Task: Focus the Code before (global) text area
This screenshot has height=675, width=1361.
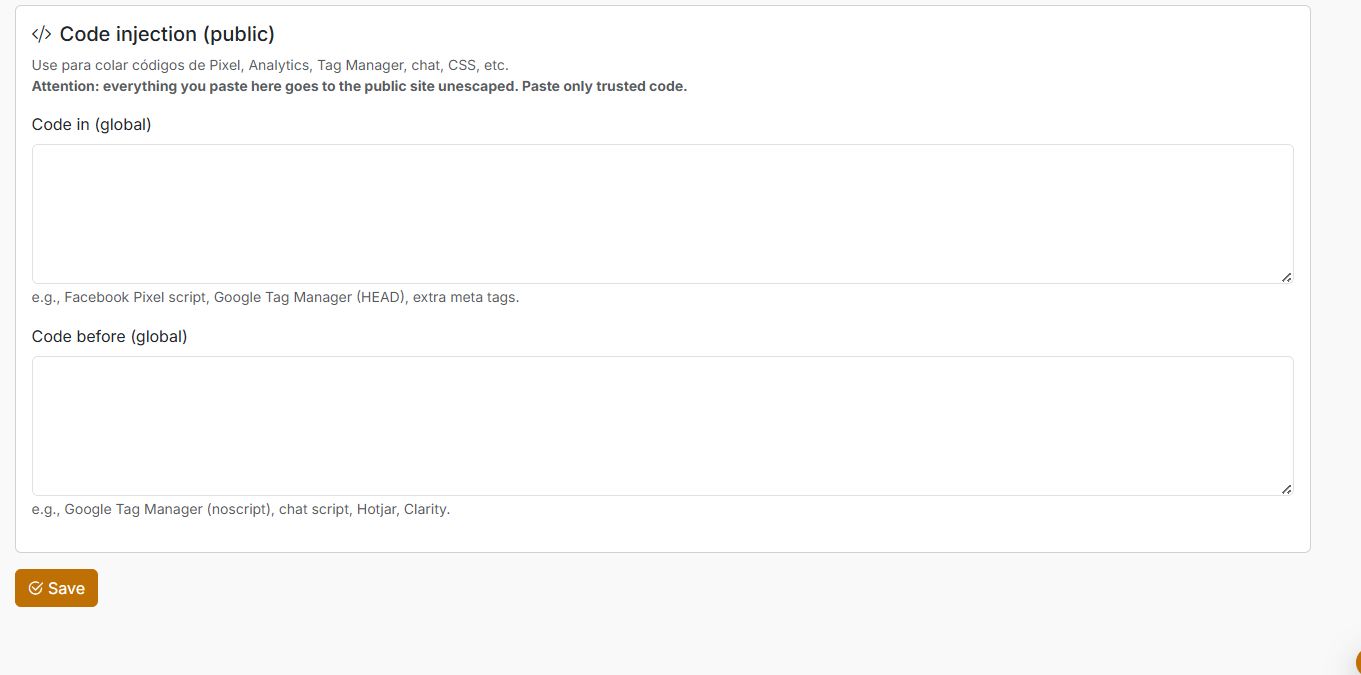Action: click(662, 425)
